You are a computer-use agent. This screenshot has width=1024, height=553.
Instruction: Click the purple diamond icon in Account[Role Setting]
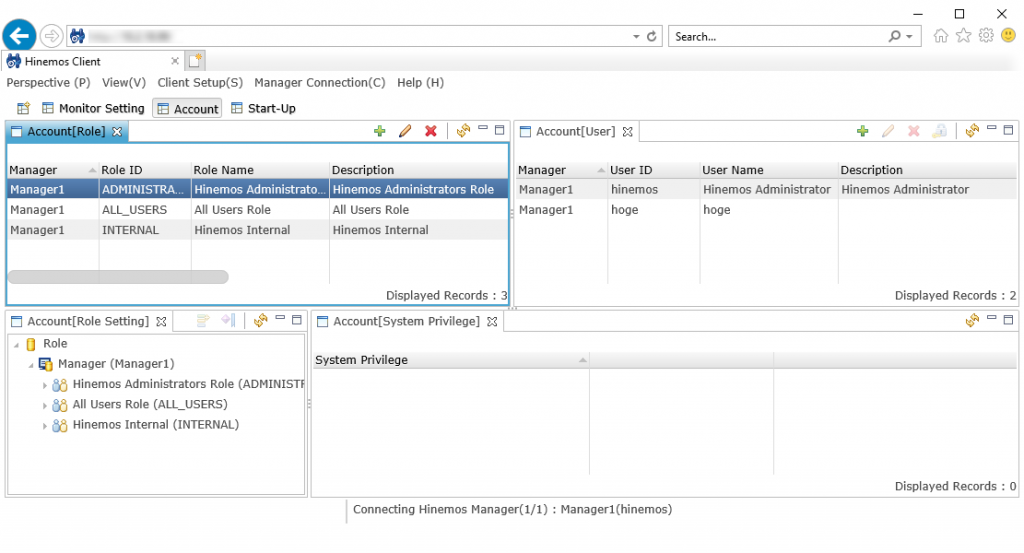point(228,321)
